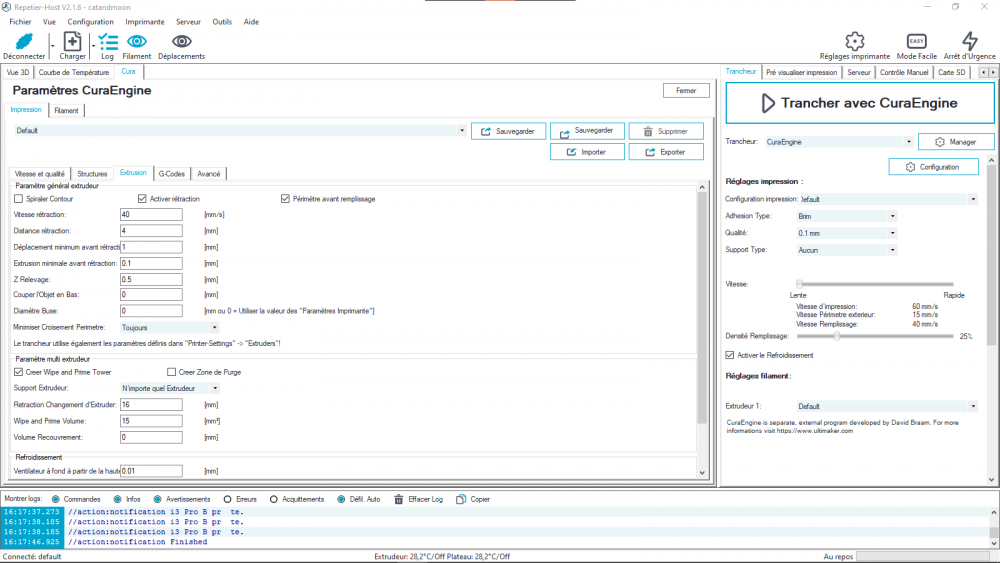1000x563 pixels.
Task: Toggle Filament eye icon
Action: pyautogui.click(x=136, y=41)
